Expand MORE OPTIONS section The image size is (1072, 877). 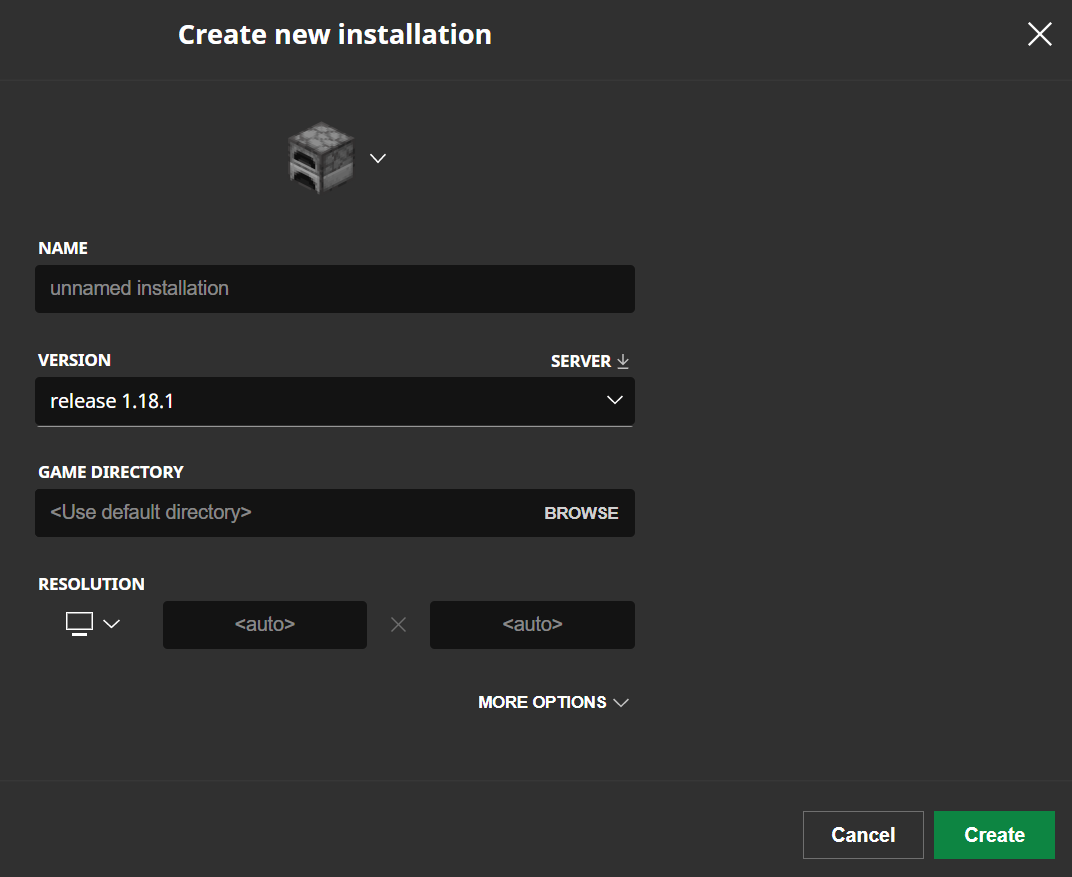click(542, 702)
